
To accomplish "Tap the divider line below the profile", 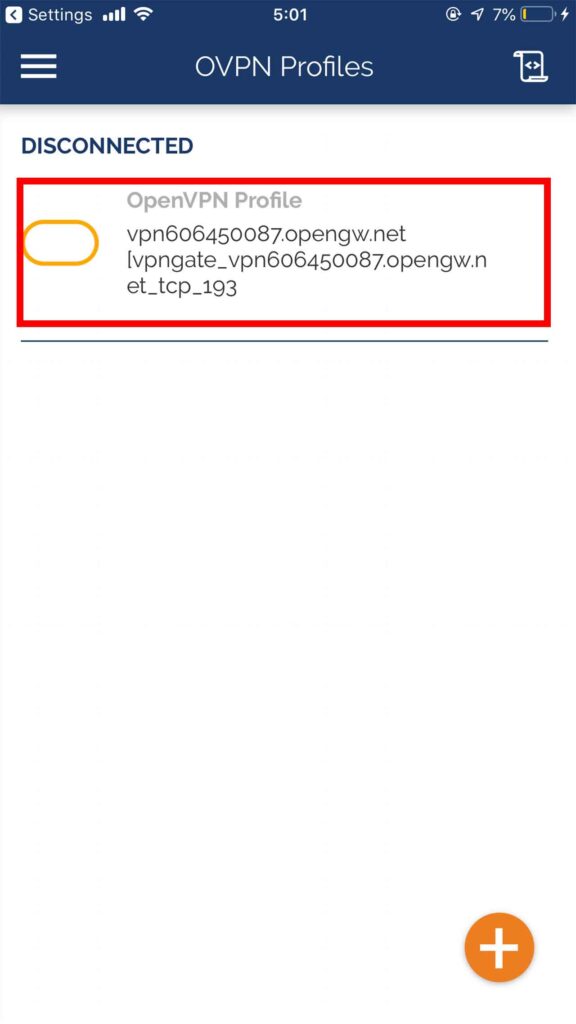I will [x=284, y=341].
